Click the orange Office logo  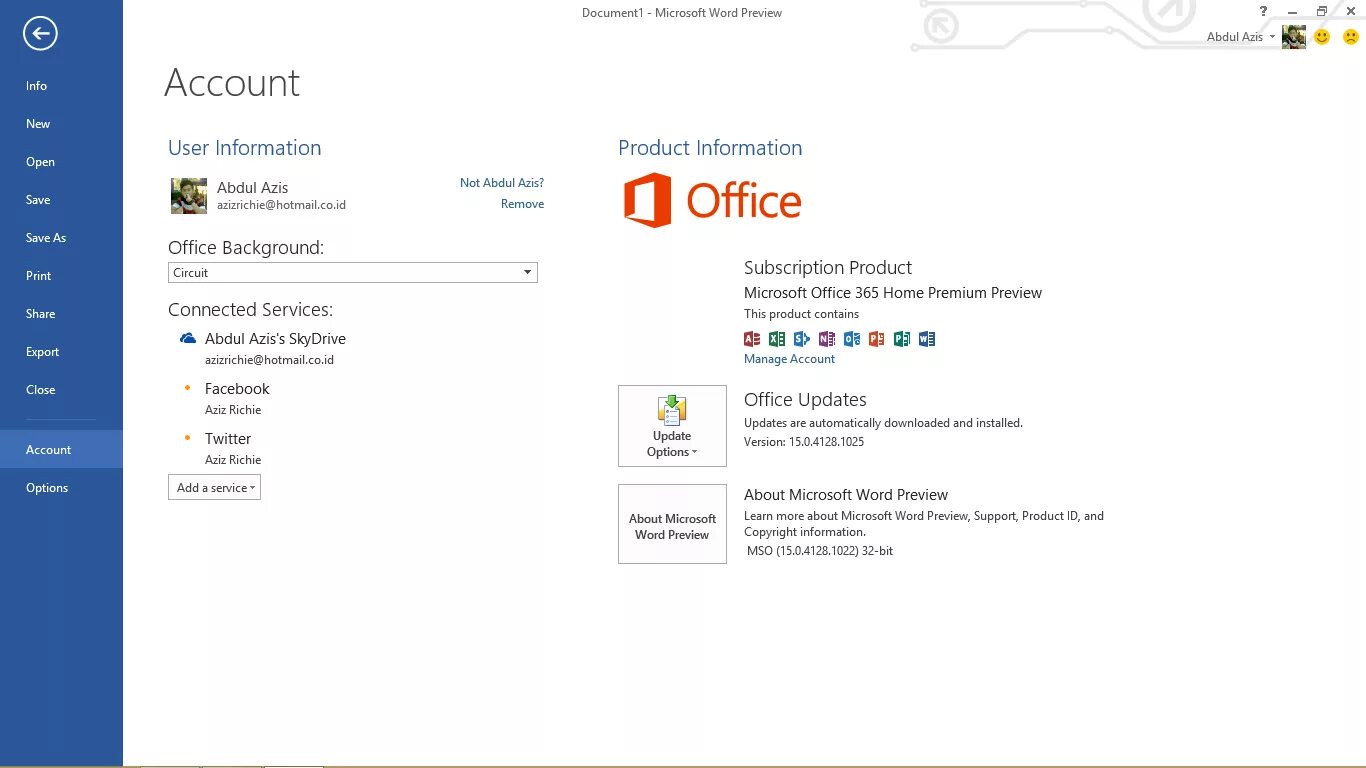click(712, 200)
